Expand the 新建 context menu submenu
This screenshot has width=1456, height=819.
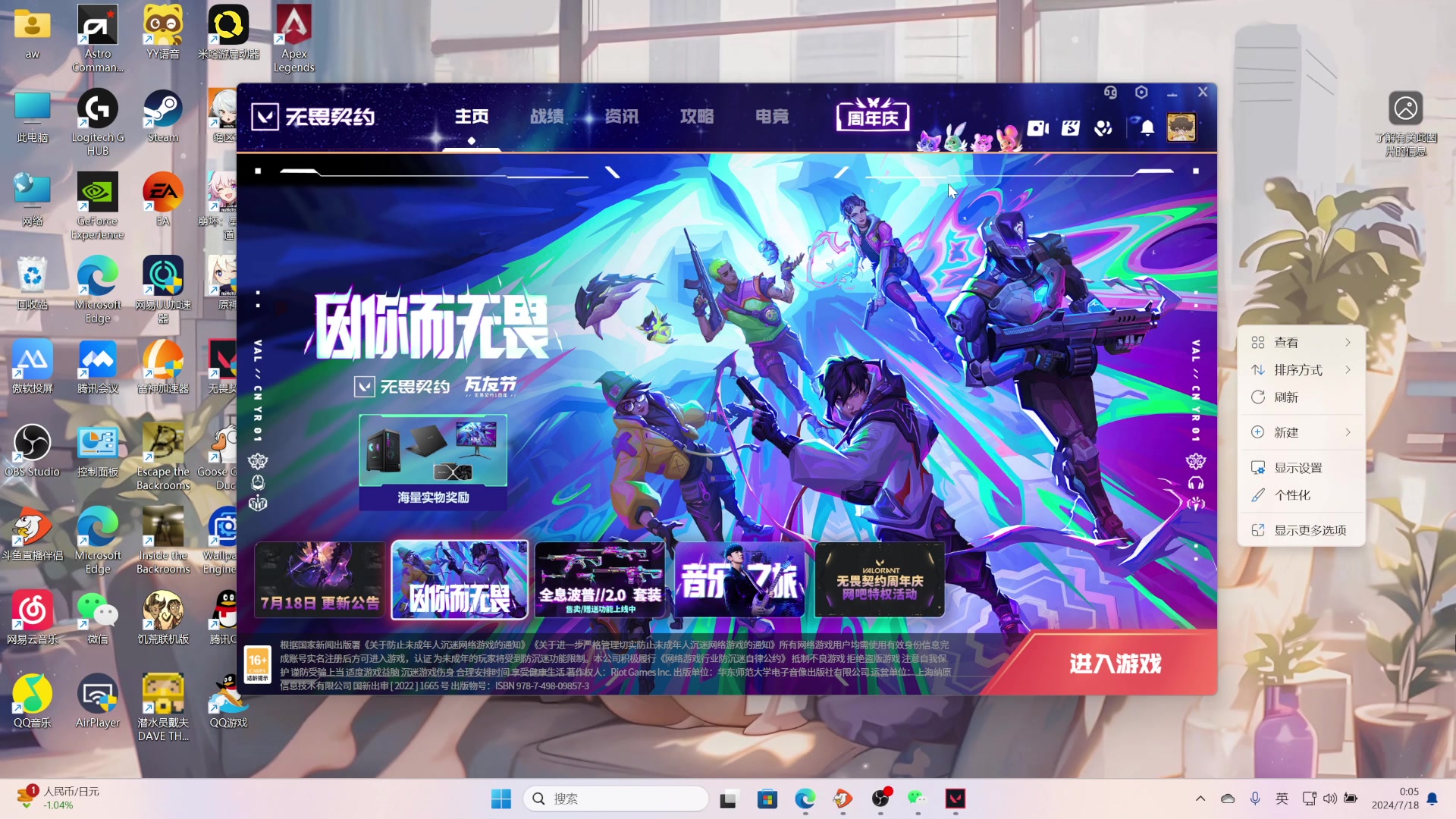click(x=1301, y=432)
